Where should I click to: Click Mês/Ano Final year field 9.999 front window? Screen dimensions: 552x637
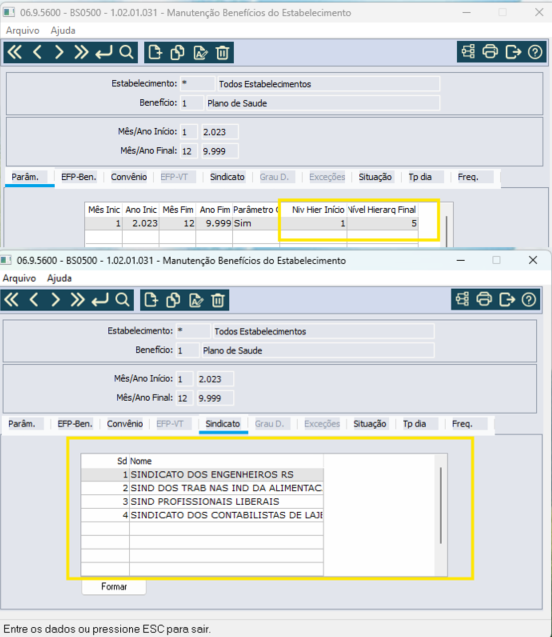click(x=215, y=398)
